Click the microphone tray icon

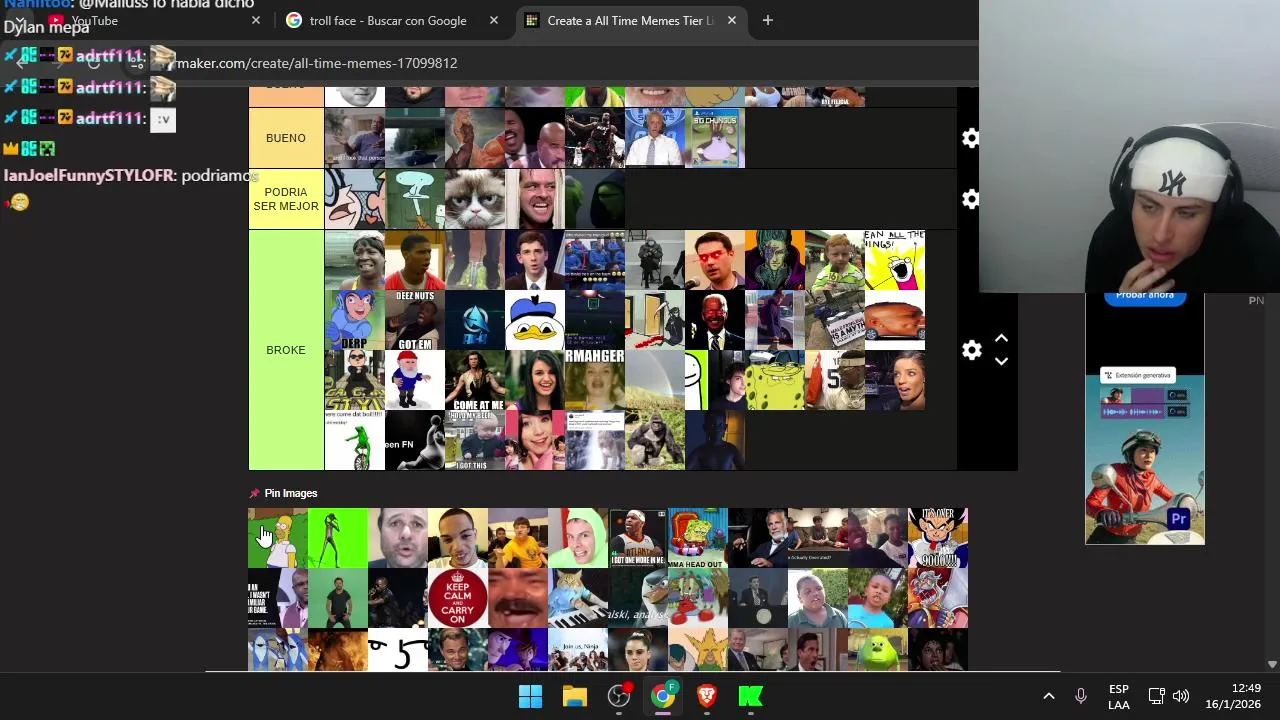click(1081, 696)
